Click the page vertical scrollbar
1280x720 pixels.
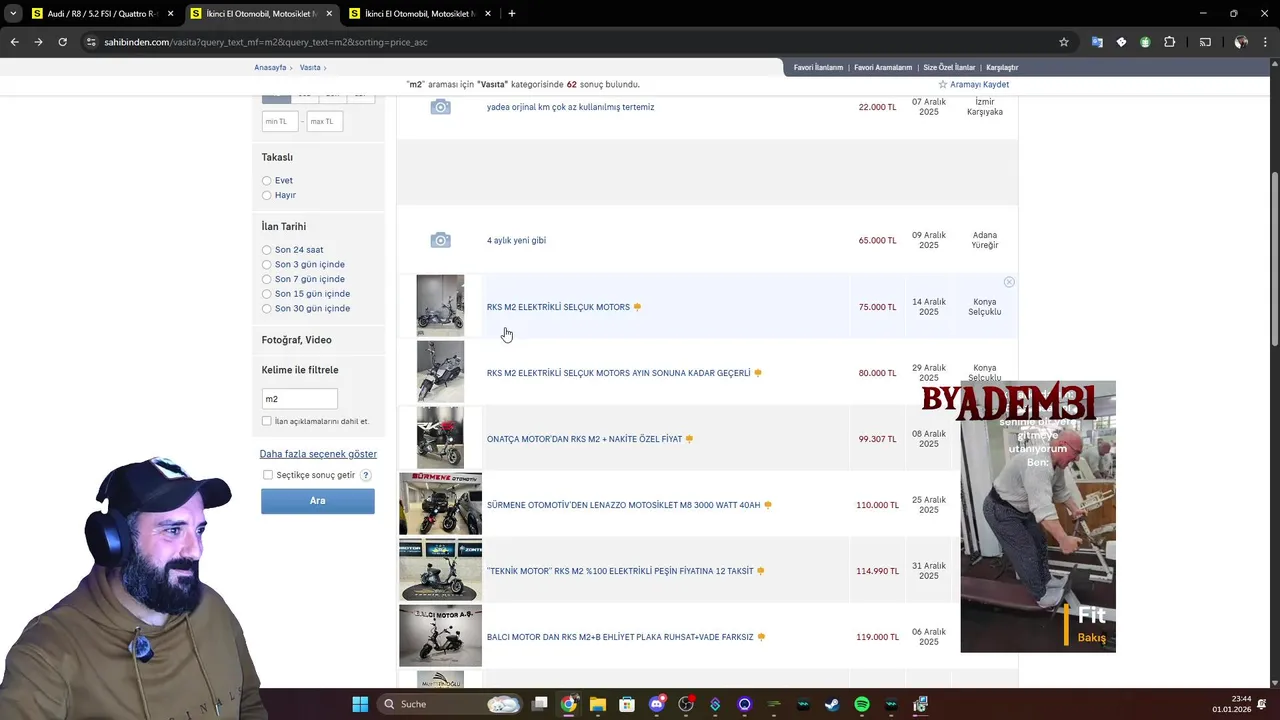1274,260
